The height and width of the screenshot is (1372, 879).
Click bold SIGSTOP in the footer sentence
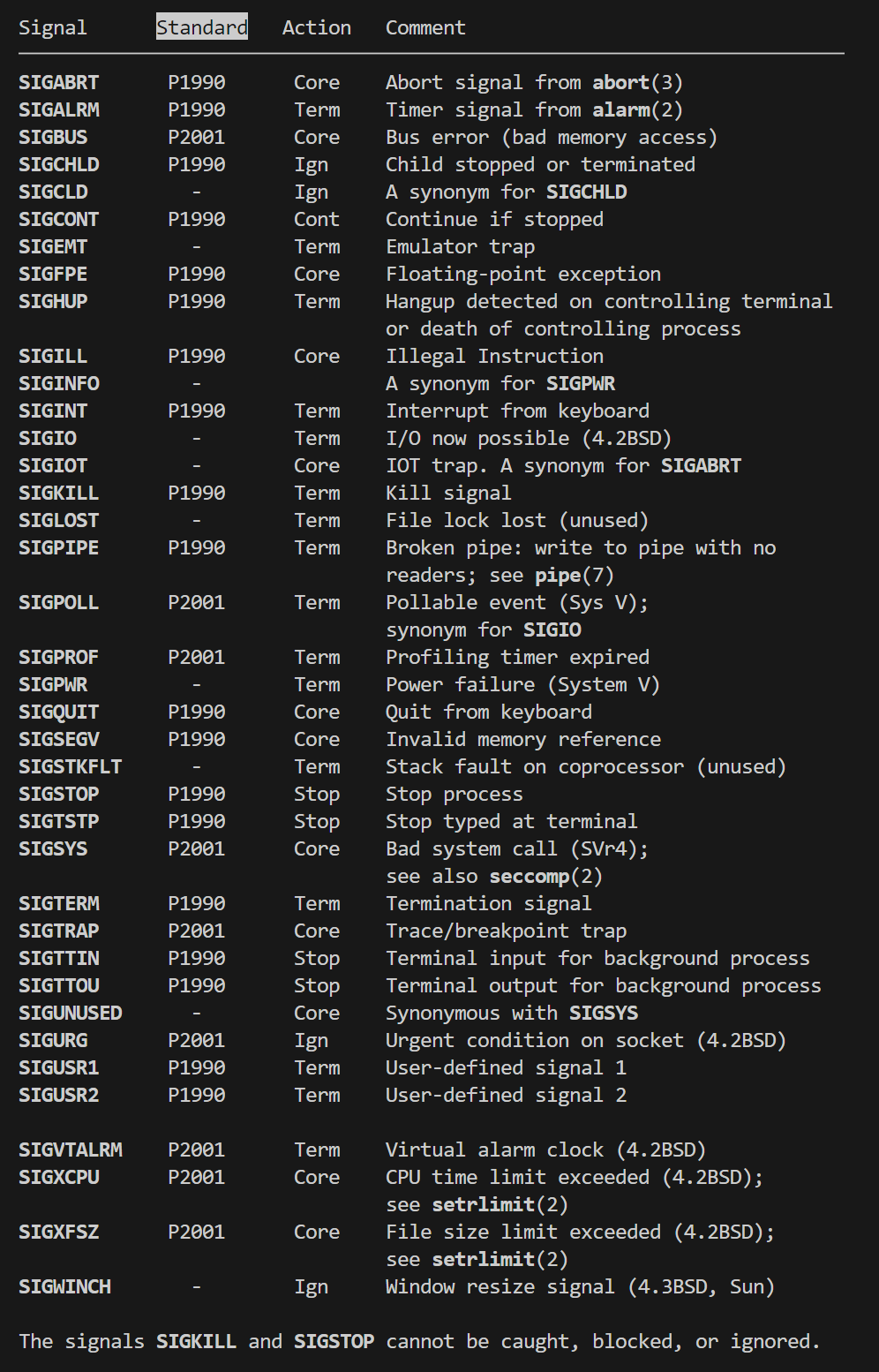coord(334,1341)
